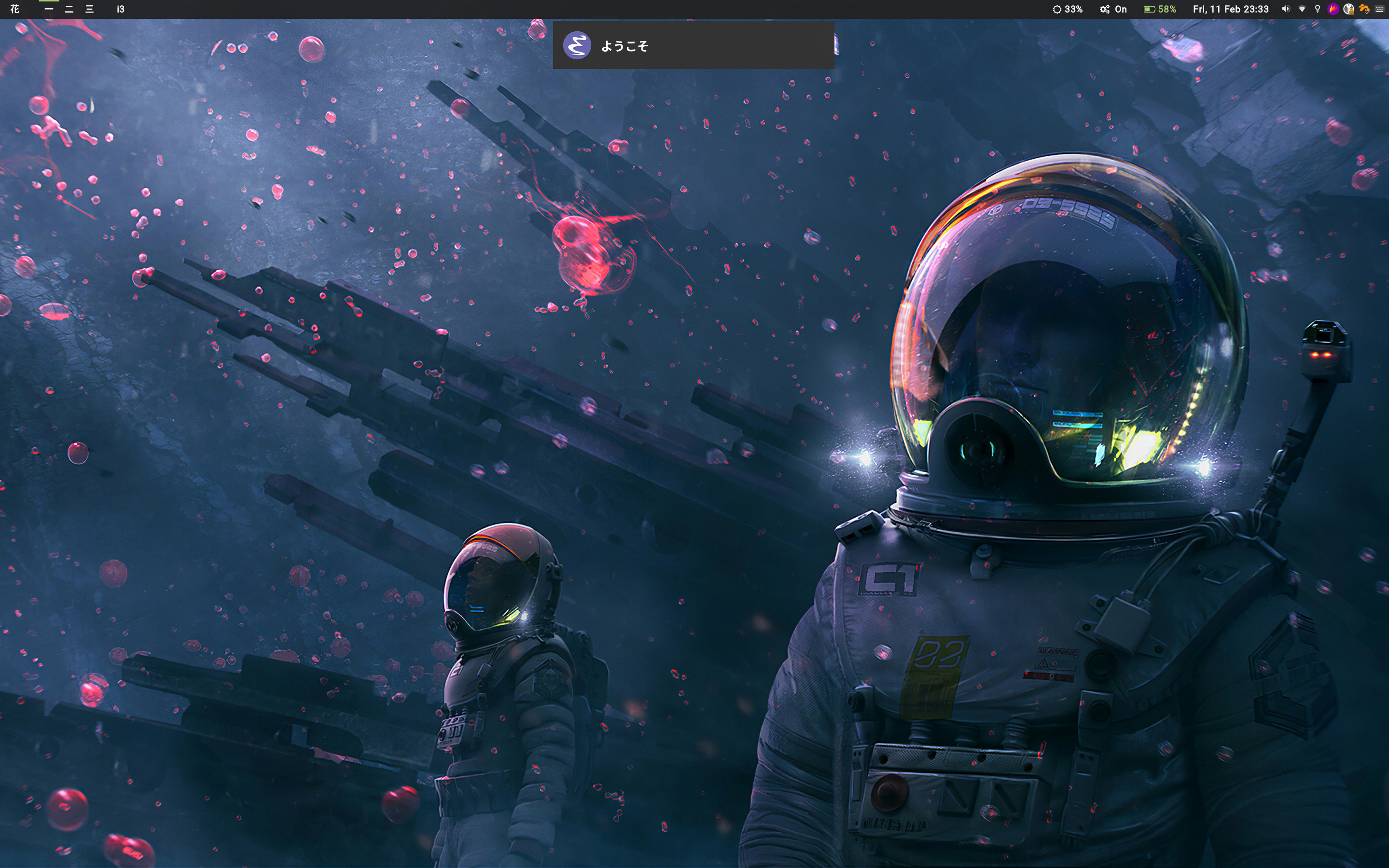
Task: Switch to workspace 一
Action: pos(49,9)
